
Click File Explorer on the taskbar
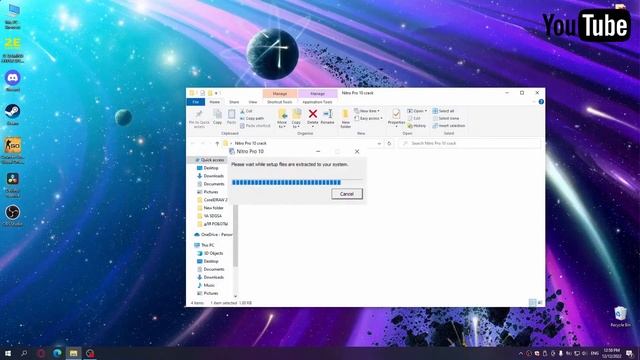tap(73, 353)
